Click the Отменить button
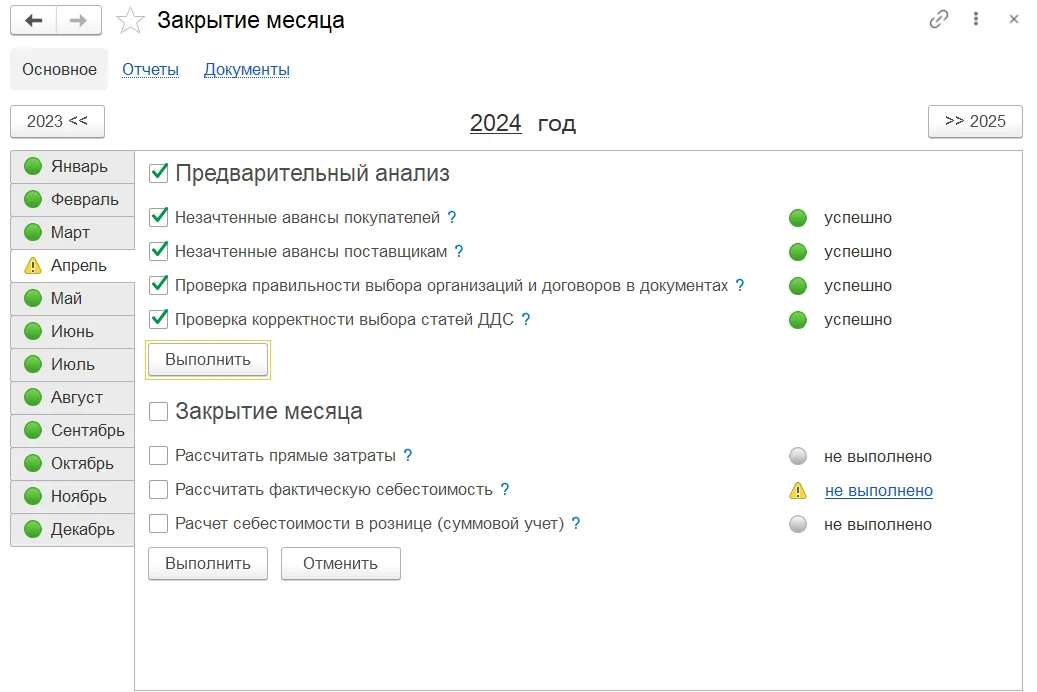Screen dimensions: 1037x692 pos(341,564)
